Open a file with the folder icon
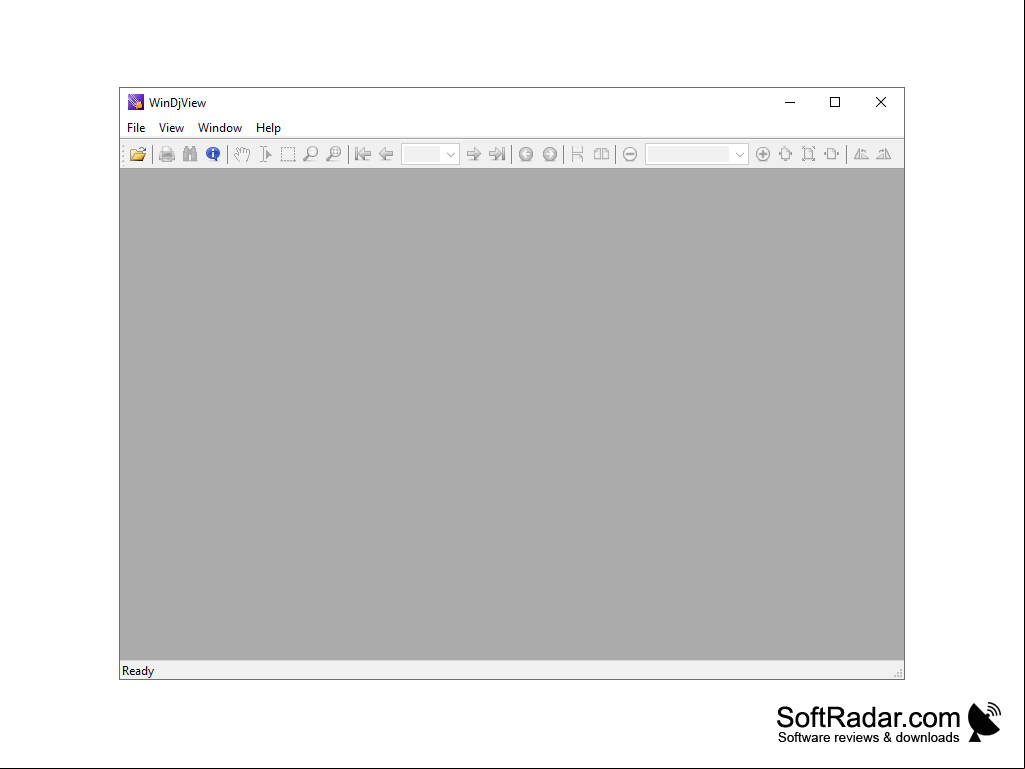This screenshot has height=769, width=1025. [138, 154]
